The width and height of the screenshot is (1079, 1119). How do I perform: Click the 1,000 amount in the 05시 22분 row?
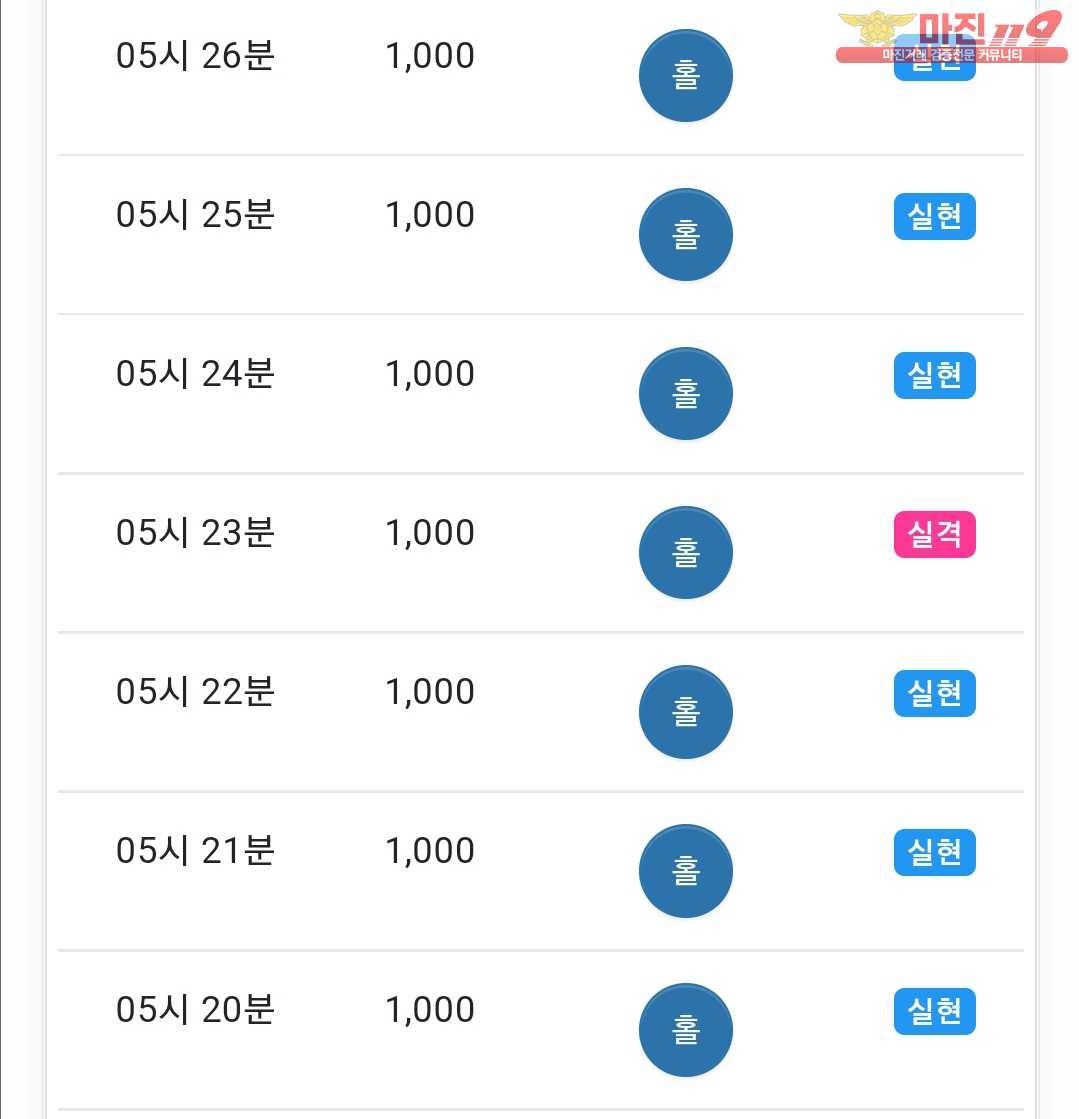[430, 693]
